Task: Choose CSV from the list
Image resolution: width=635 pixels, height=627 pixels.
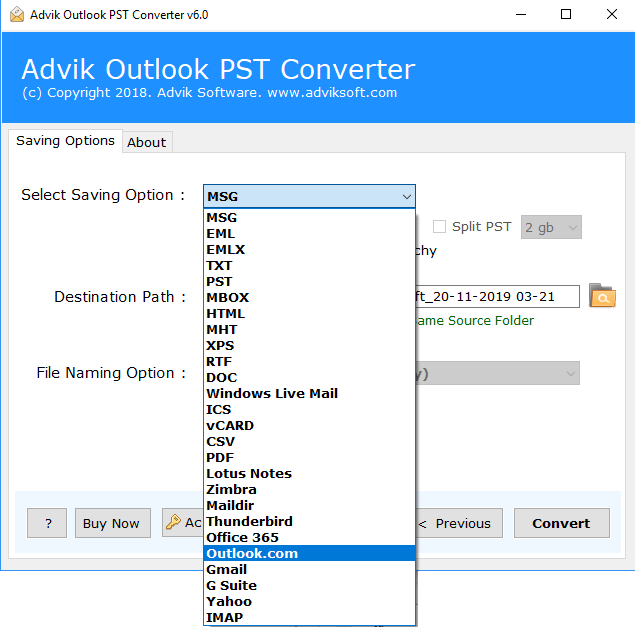Action: pos(309,441)
